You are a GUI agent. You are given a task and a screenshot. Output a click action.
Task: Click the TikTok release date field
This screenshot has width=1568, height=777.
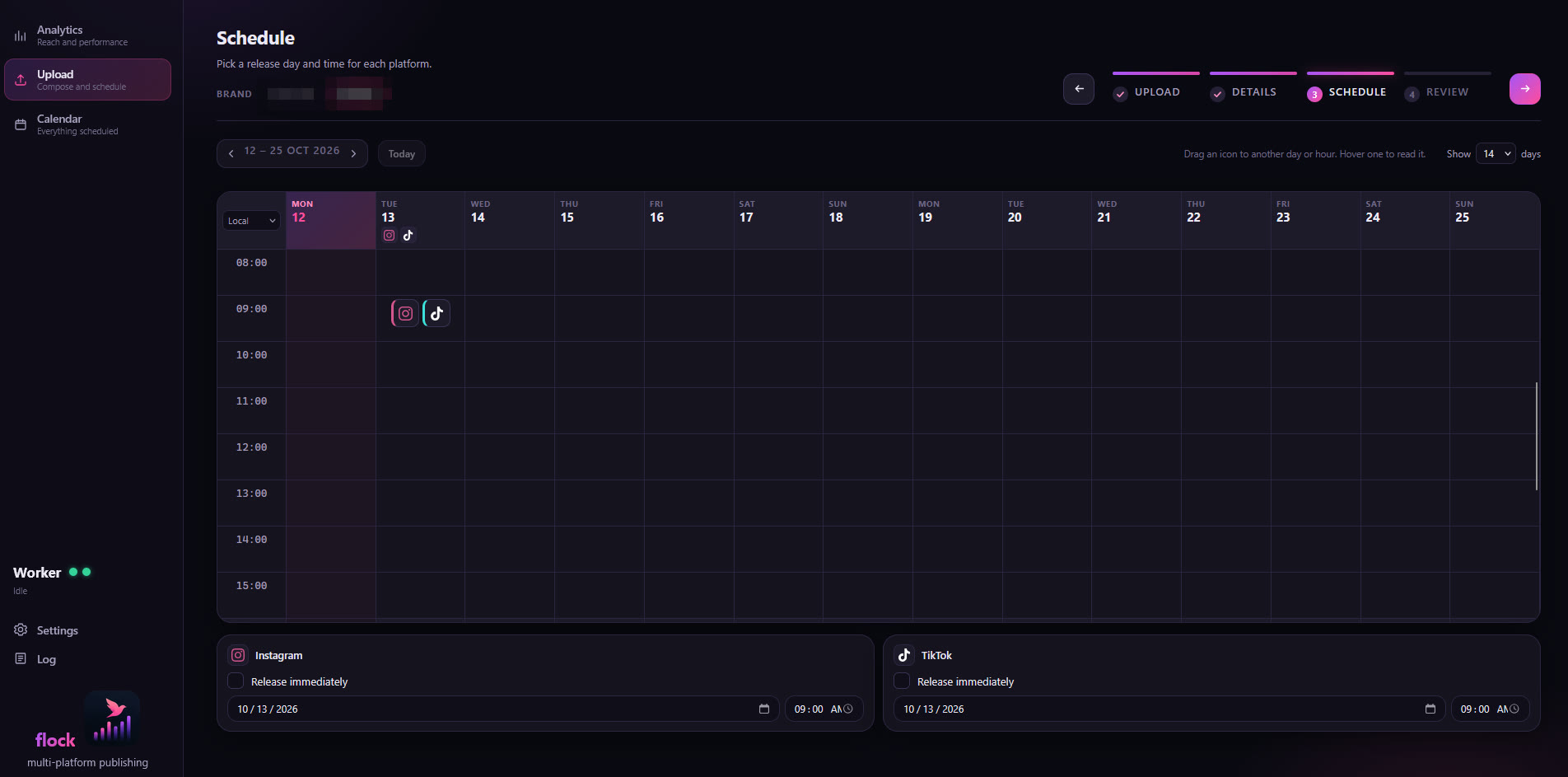click(1169, 709)
